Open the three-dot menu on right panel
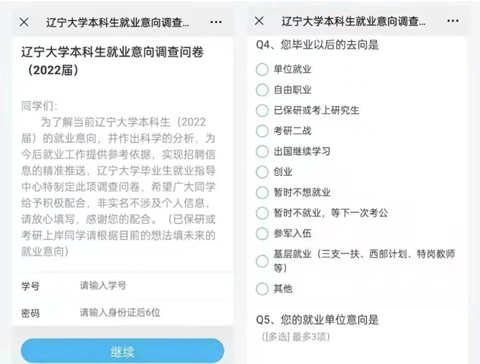 pyautogui.click(x=453, y=21)
